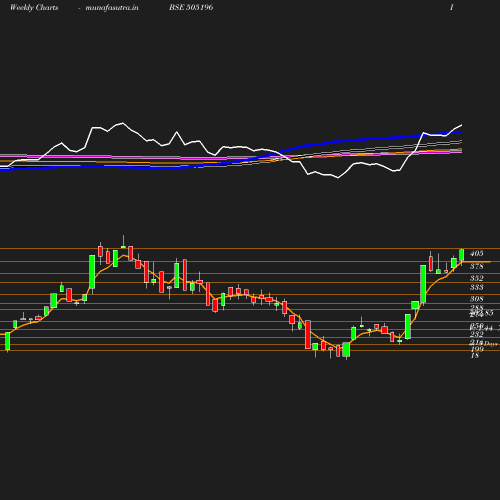The height and width of the screenshot is (500, 500).
Task: Select the 333 price level label
Action: click(476, 287)
